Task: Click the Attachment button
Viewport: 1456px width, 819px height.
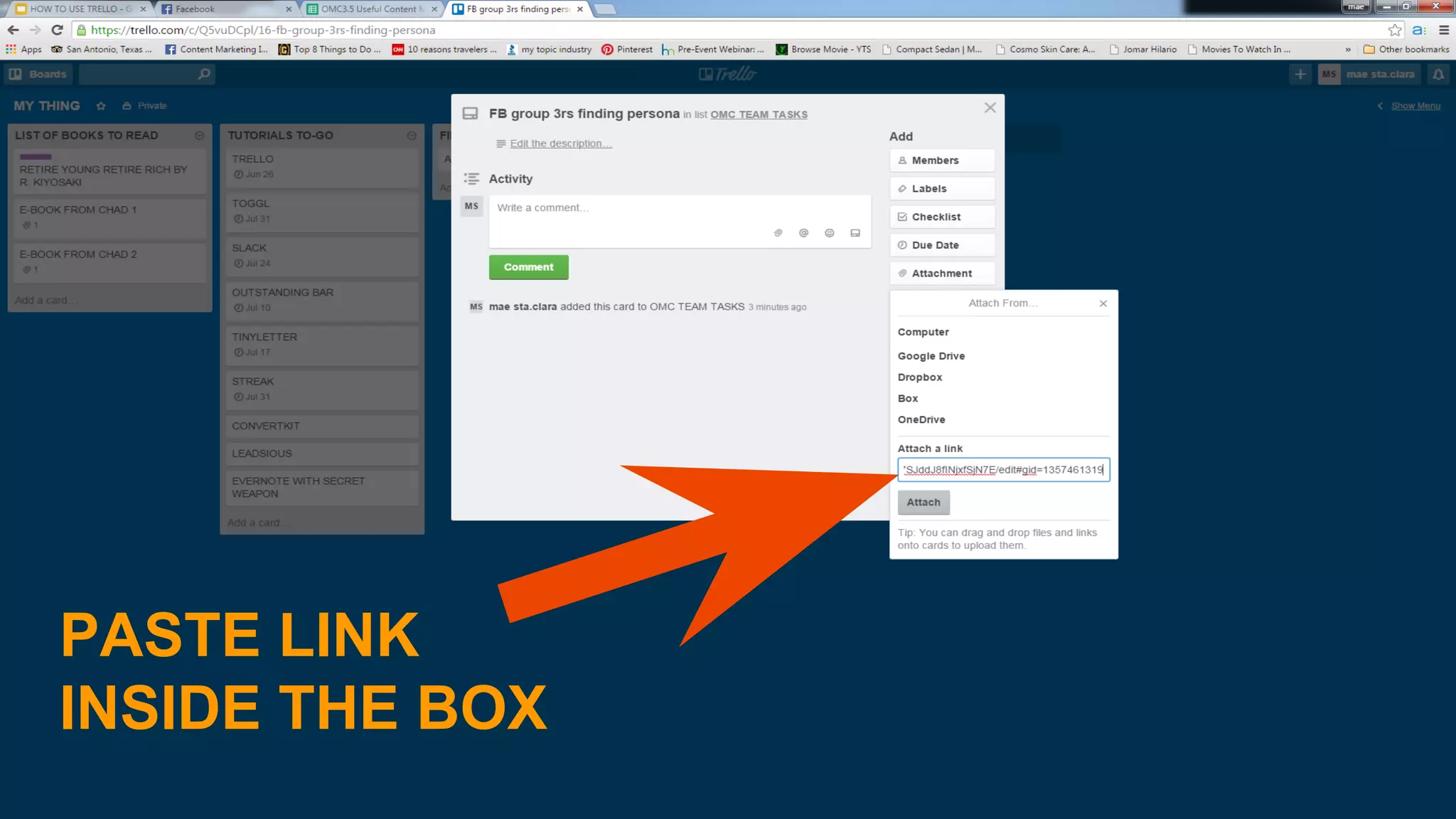Action: 942,274
